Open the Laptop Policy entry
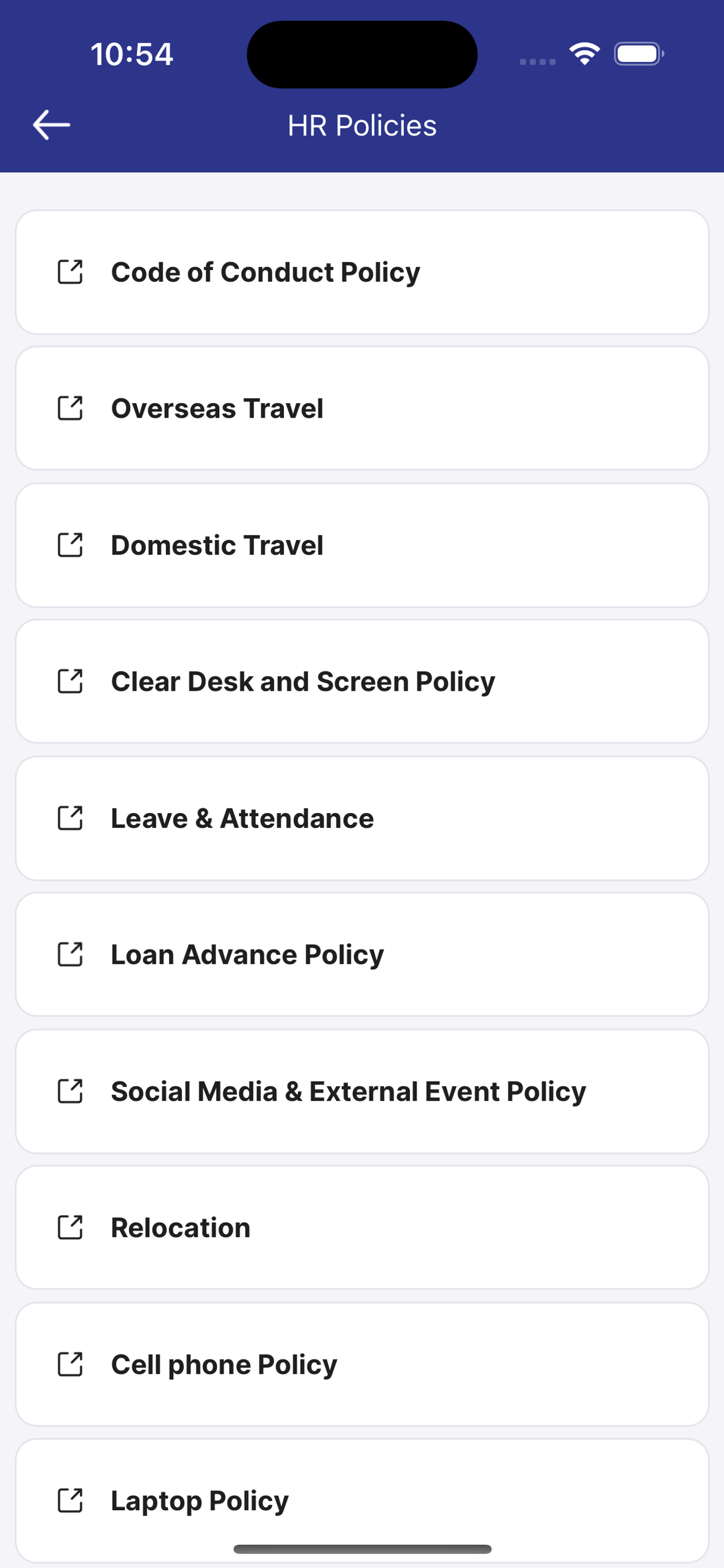Image resolution: width=724 pixels, height=1568 pixels. (x=362, y=1500)
